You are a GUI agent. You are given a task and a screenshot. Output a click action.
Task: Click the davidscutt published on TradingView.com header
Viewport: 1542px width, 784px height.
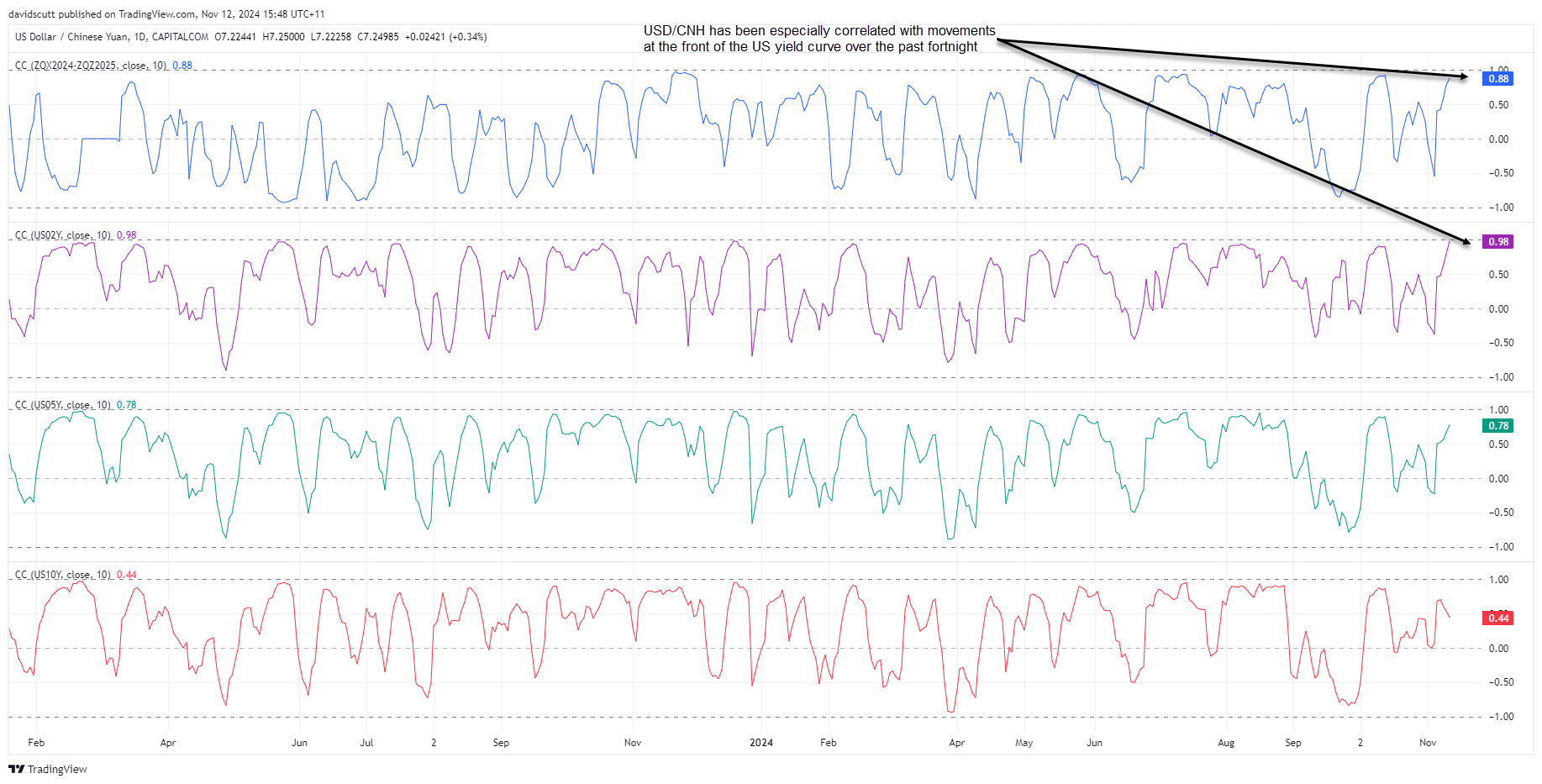point(166,14)
